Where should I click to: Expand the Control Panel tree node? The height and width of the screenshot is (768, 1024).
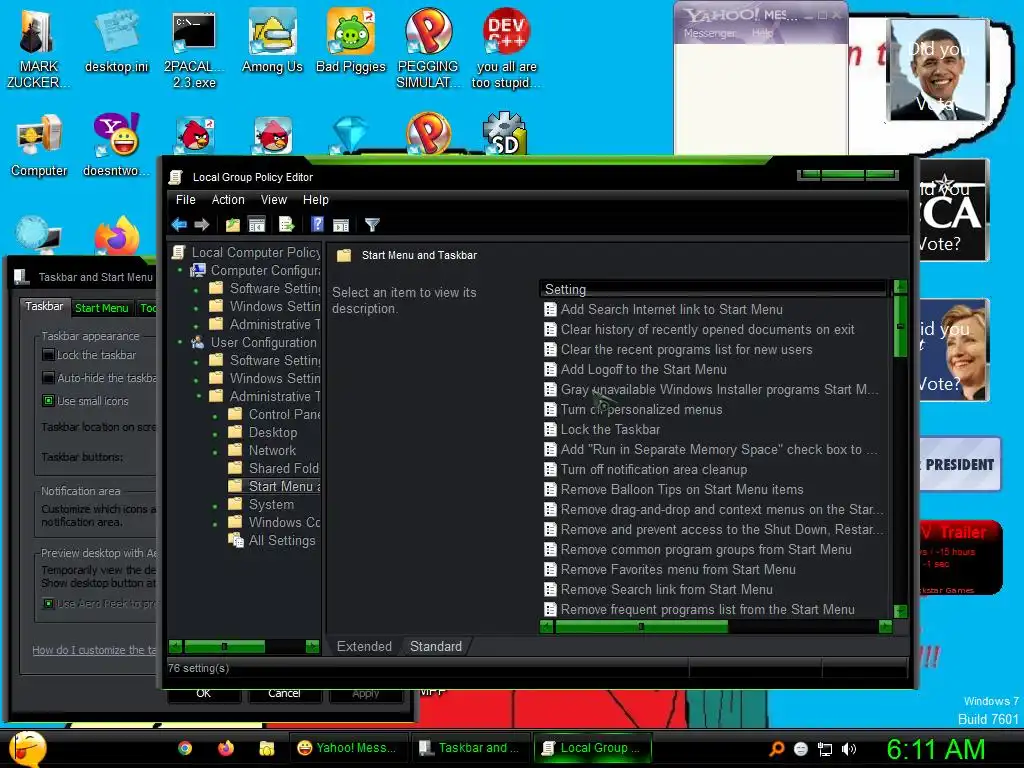[216, 415]
